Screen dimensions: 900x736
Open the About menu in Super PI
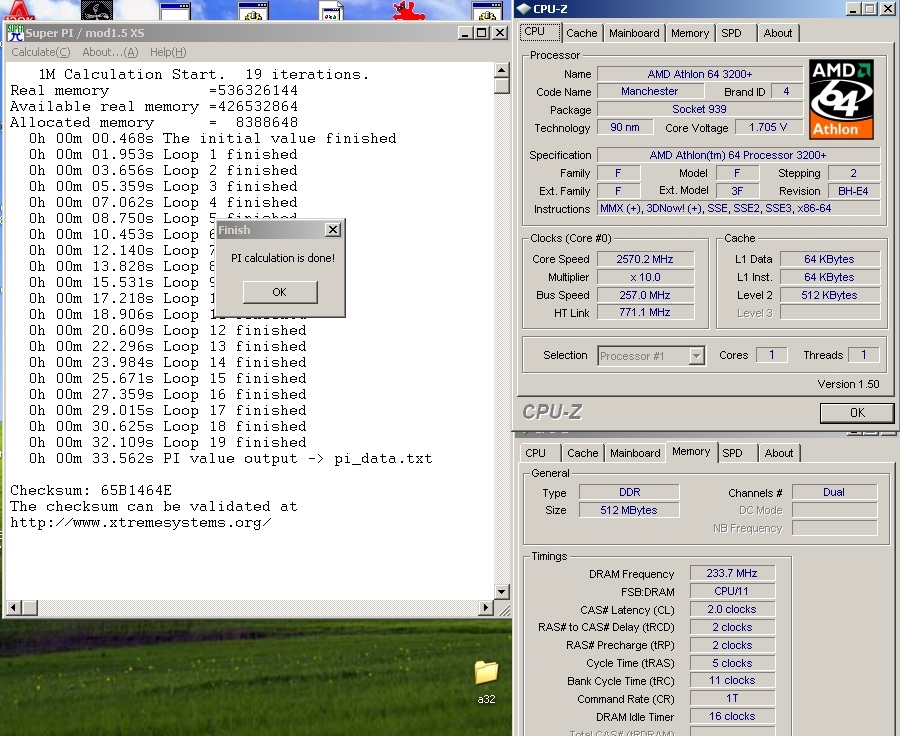pyautogui.click(x=110, y=52)
